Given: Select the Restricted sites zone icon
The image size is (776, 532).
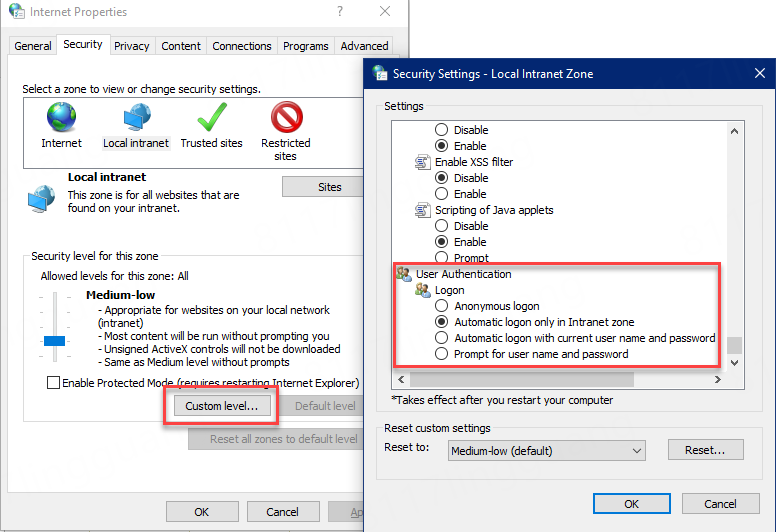Looking at the screenshot, I should pos(286,119).
